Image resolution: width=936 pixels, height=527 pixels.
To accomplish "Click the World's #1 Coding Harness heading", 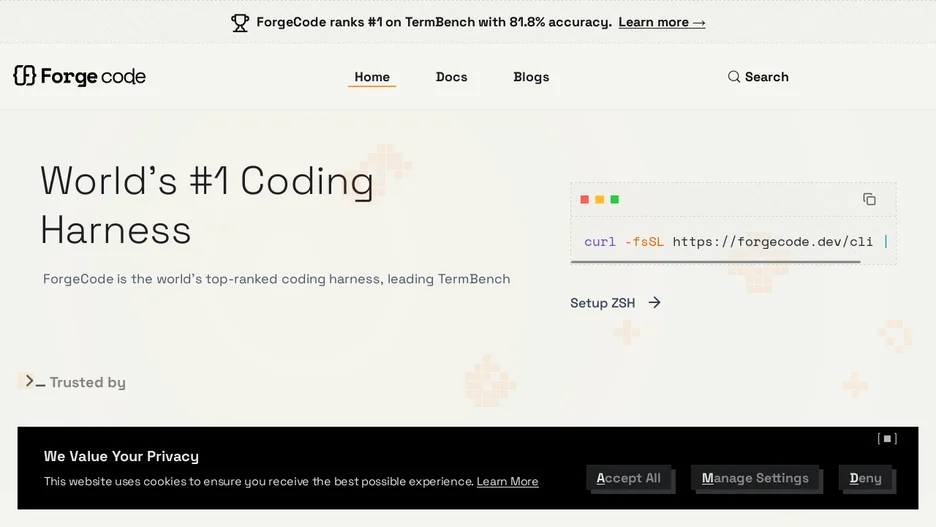I will pos(207,205).
